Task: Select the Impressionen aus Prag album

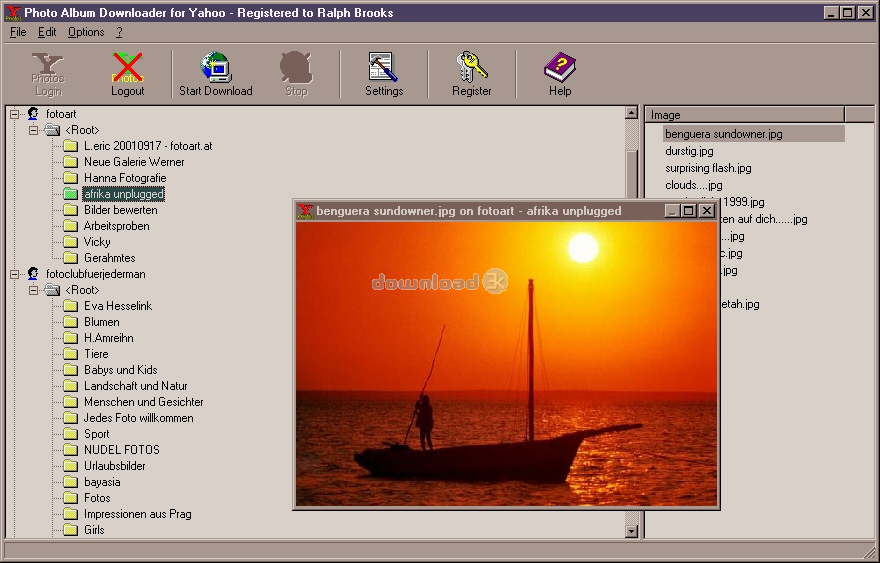Action: point(137,514)
